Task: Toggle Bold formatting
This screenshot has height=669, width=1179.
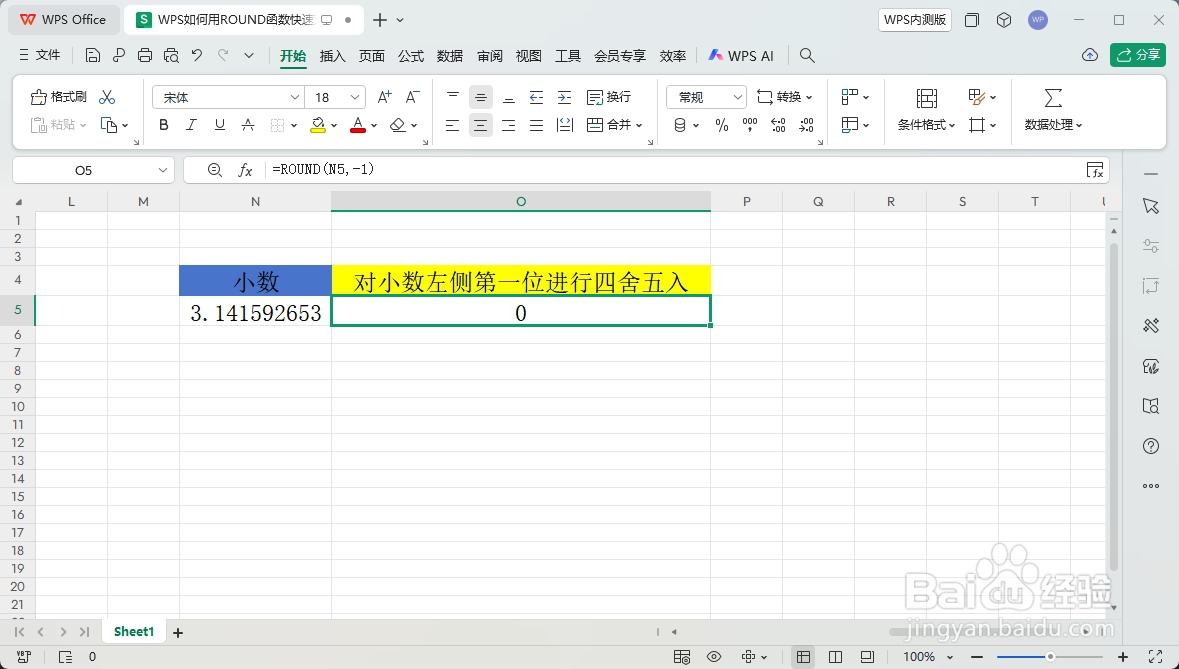Action: (x=164, y=125)
